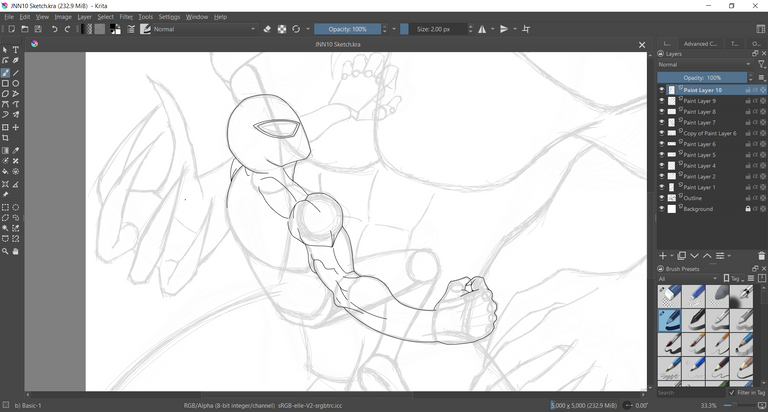Select the Reference Images pin tool

[5, 194]
